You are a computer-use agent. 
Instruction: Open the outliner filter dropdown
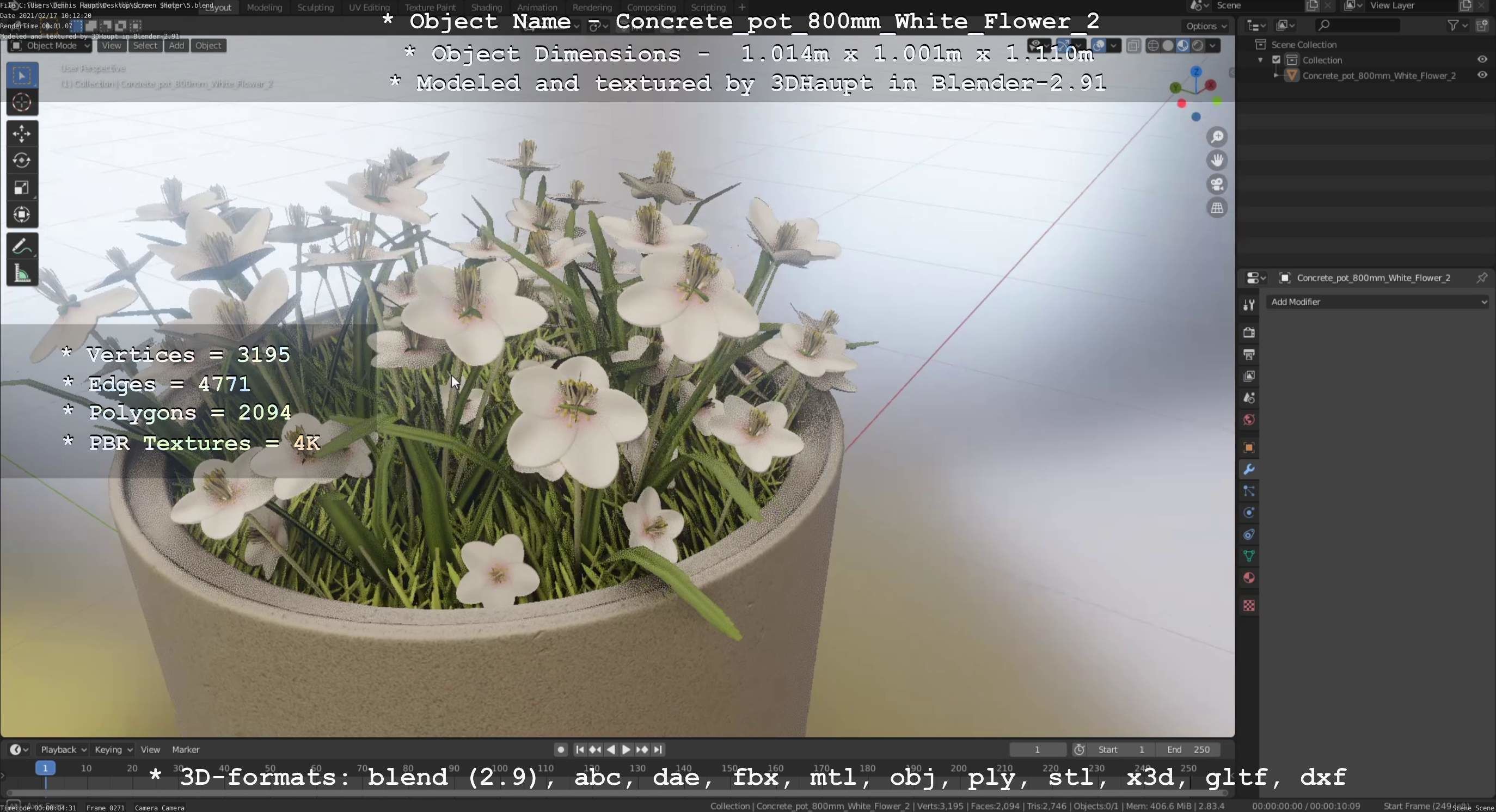[1457, 25]
